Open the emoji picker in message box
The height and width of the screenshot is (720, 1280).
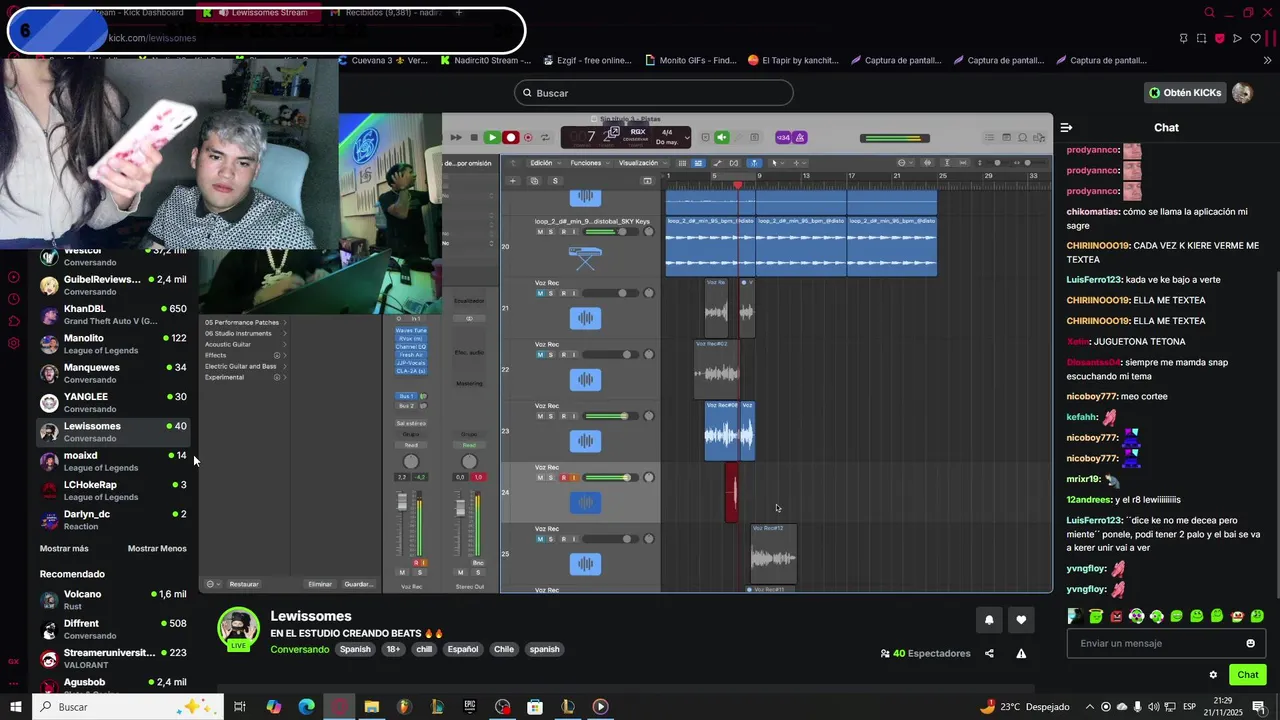1250,643
